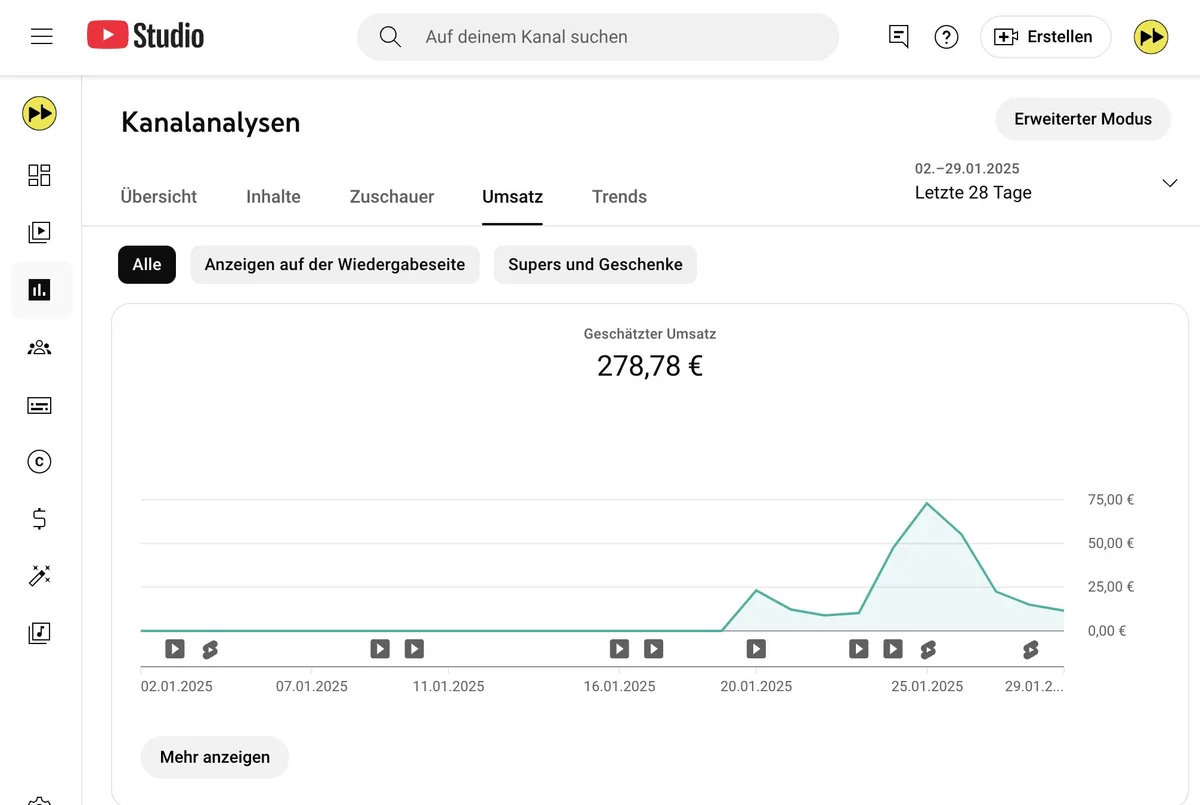Open Letzte 28 Tage period selector
Screen dimensions: 1200x805
coord(973,193)
